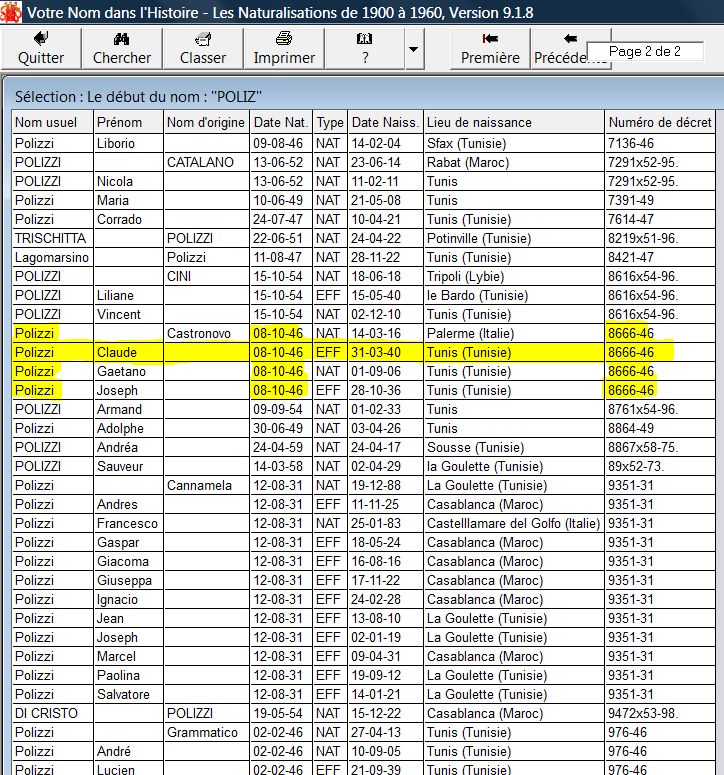Click the 'Prénom' column header
Viewport: 724px width, 775px height.
(x=128, y=122)
